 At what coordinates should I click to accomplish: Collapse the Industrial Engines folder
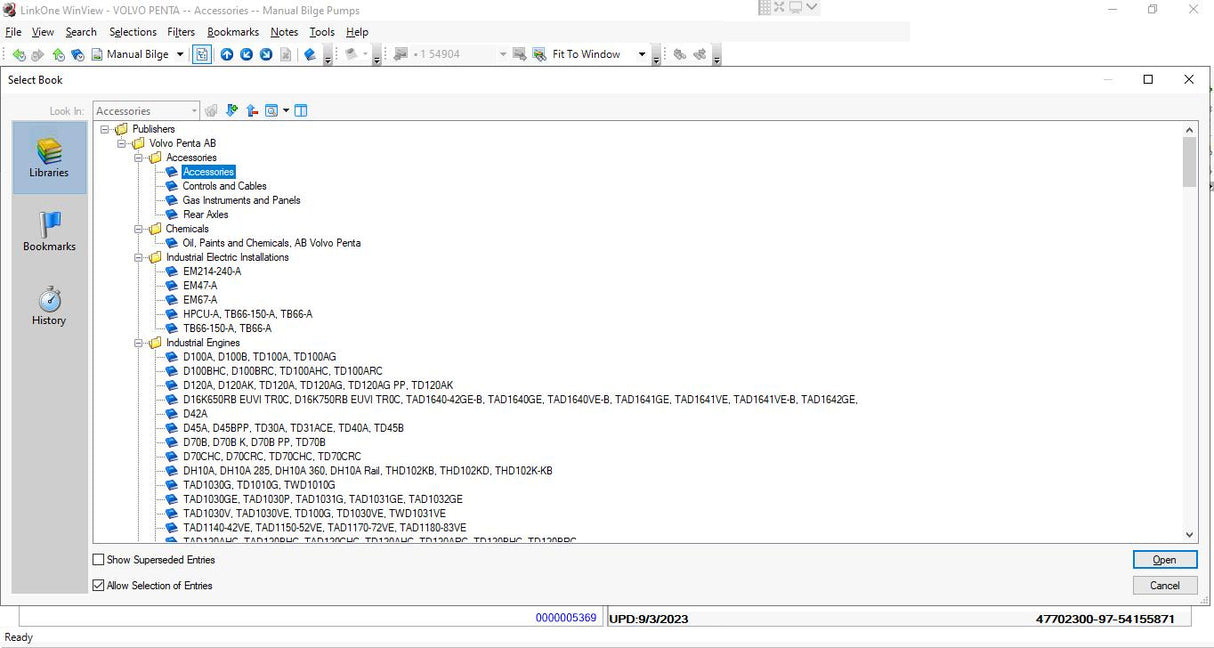pos(139,343)
